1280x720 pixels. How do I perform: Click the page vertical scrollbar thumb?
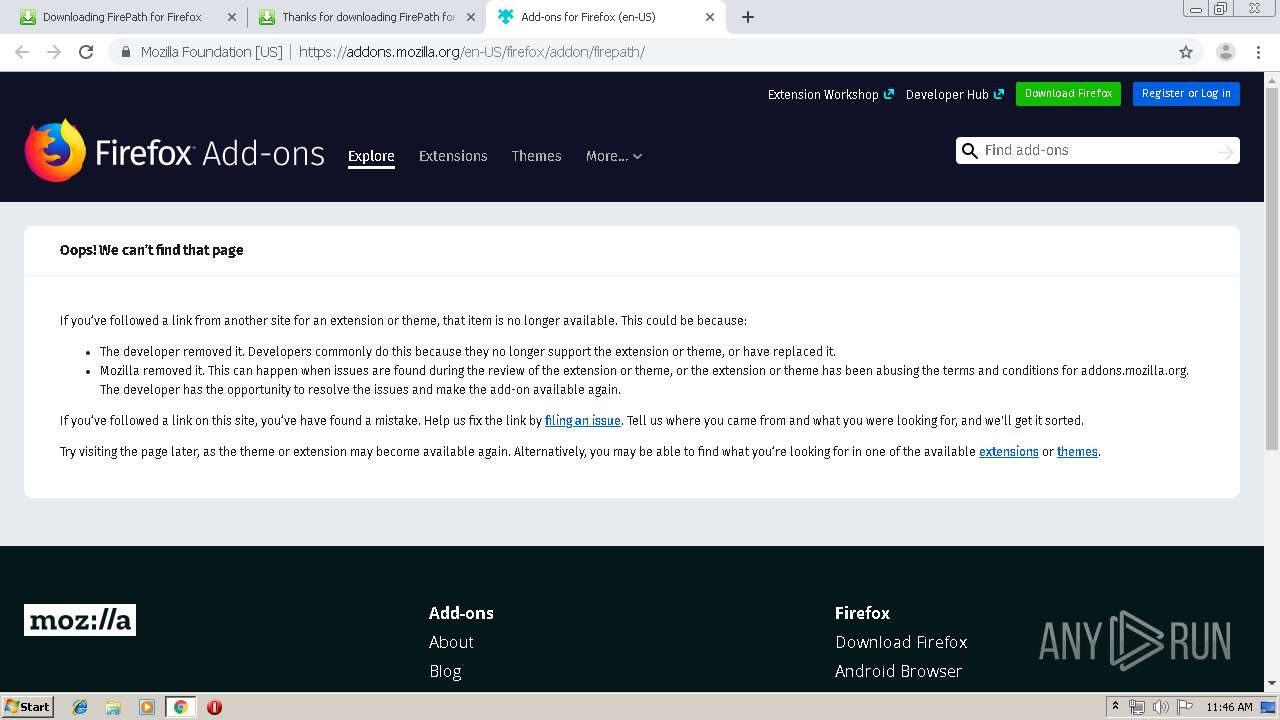click(1272, 270)
